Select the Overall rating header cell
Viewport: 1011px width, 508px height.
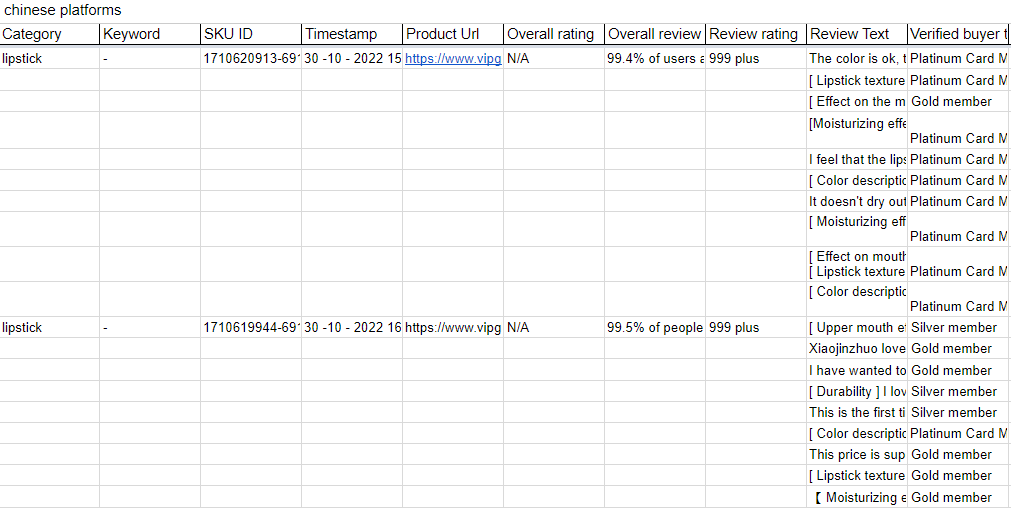tap(553, 34)
